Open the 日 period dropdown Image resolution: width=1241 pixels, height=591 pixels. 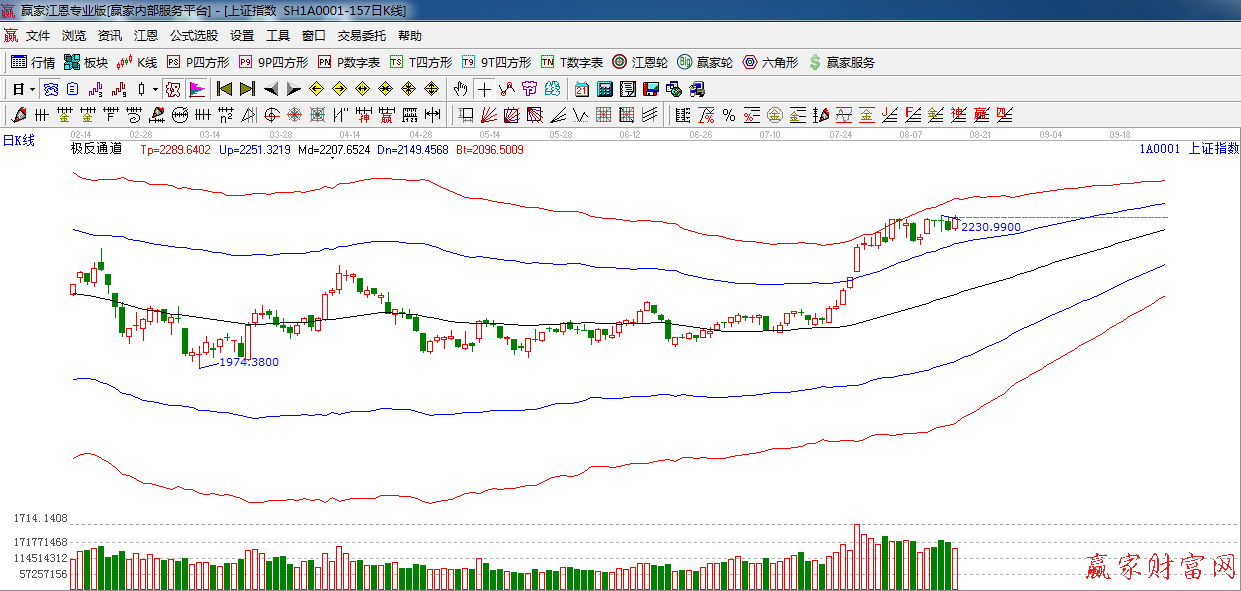(24, 89)
